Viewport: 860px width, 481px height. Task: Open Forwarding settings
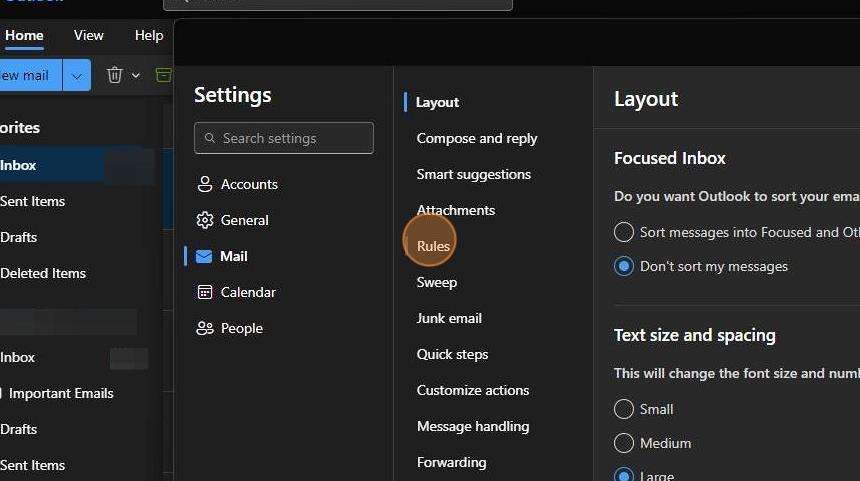click(x=451, y=462)
